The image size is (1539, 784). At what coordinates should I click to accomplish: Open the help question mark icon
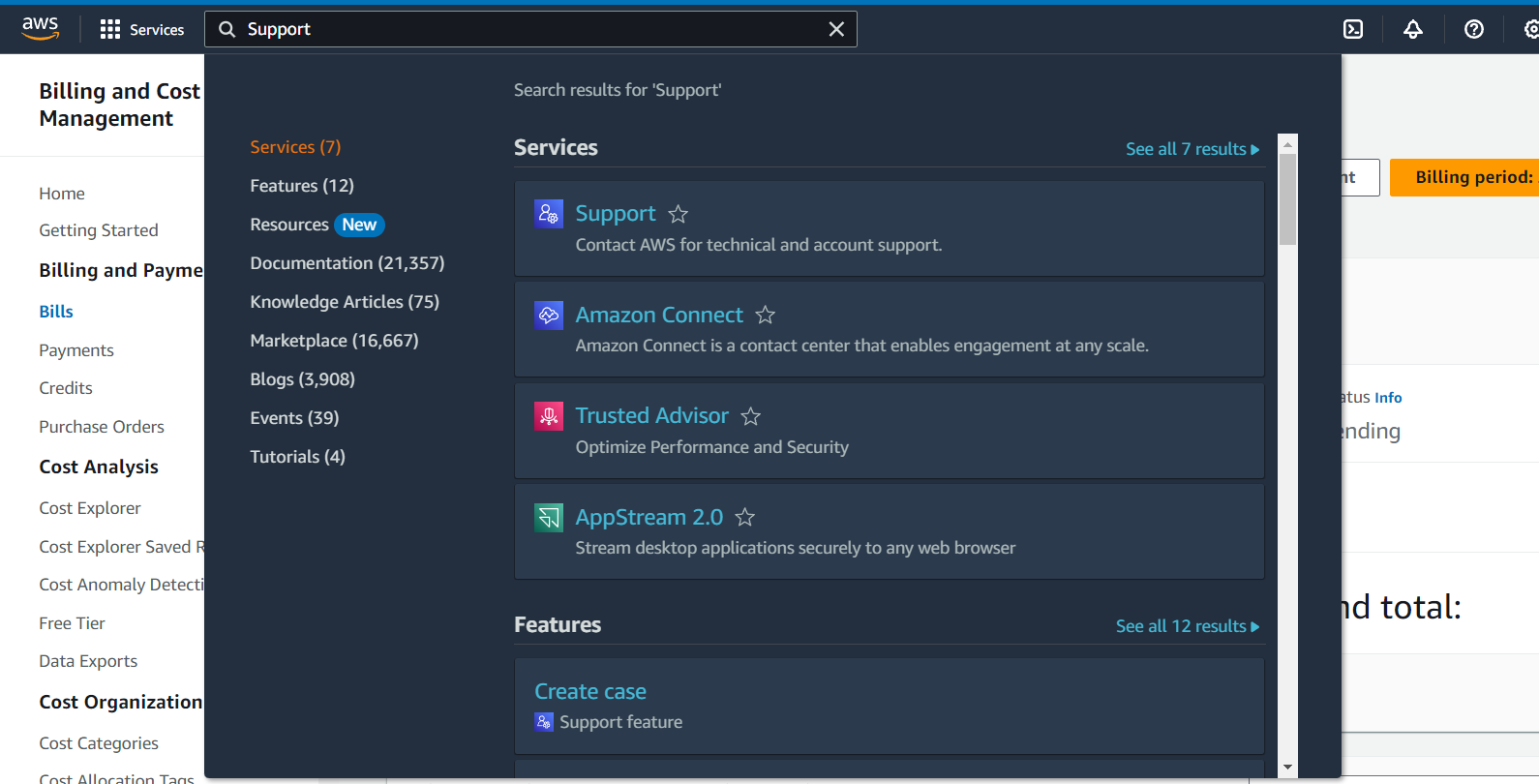point(1474,29)
